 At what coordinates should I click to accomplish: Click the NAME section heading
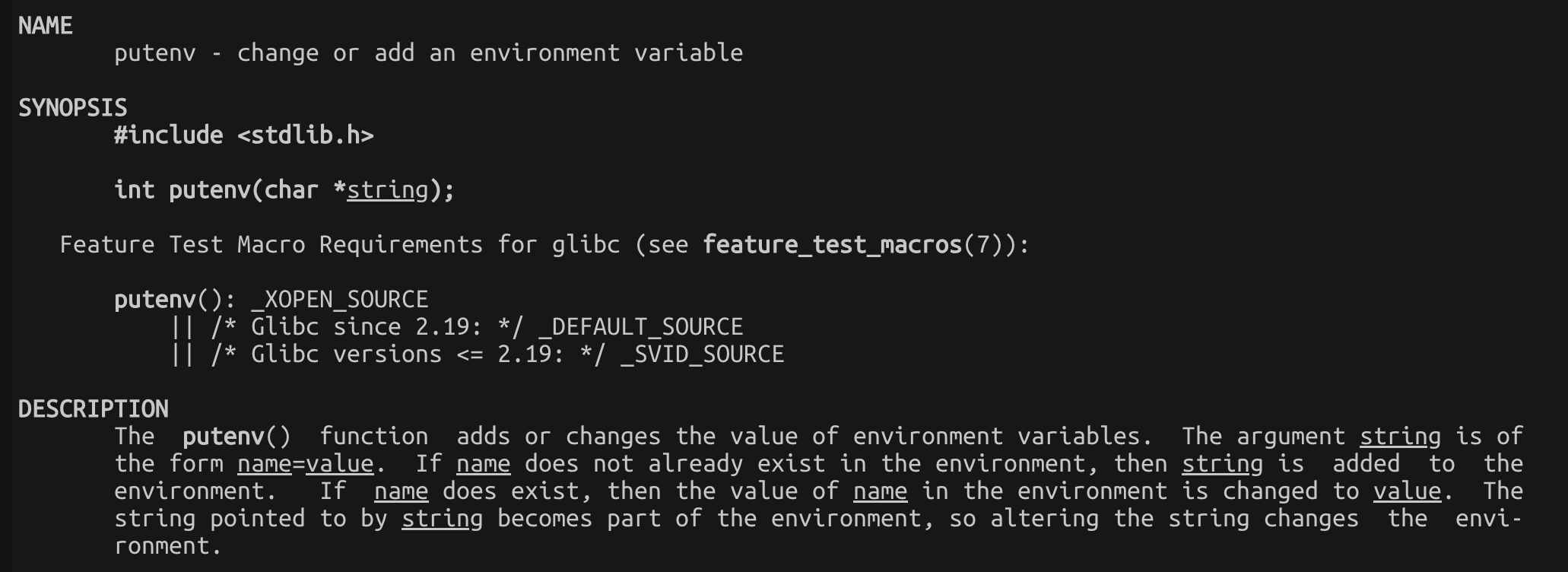point(46,26)
